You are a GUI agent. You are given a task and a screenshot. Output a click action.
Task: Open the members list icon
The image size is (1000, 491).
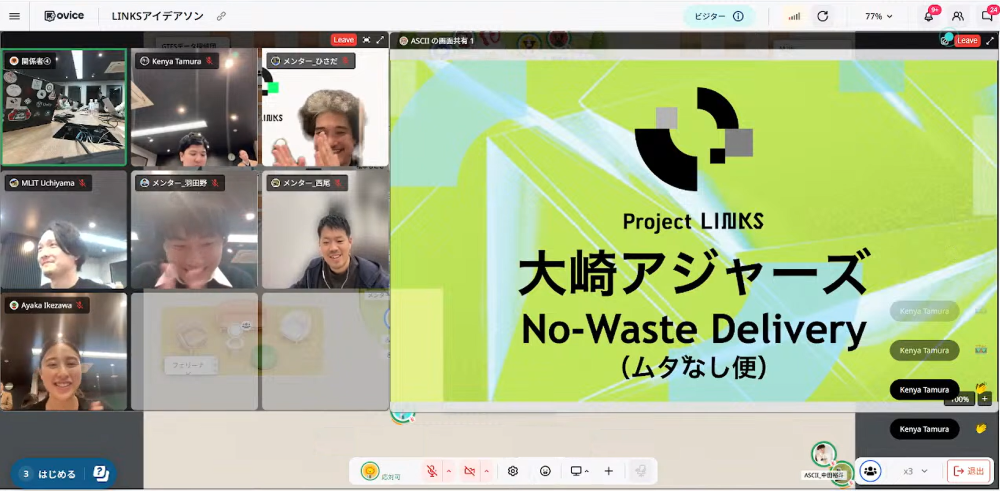957,17
